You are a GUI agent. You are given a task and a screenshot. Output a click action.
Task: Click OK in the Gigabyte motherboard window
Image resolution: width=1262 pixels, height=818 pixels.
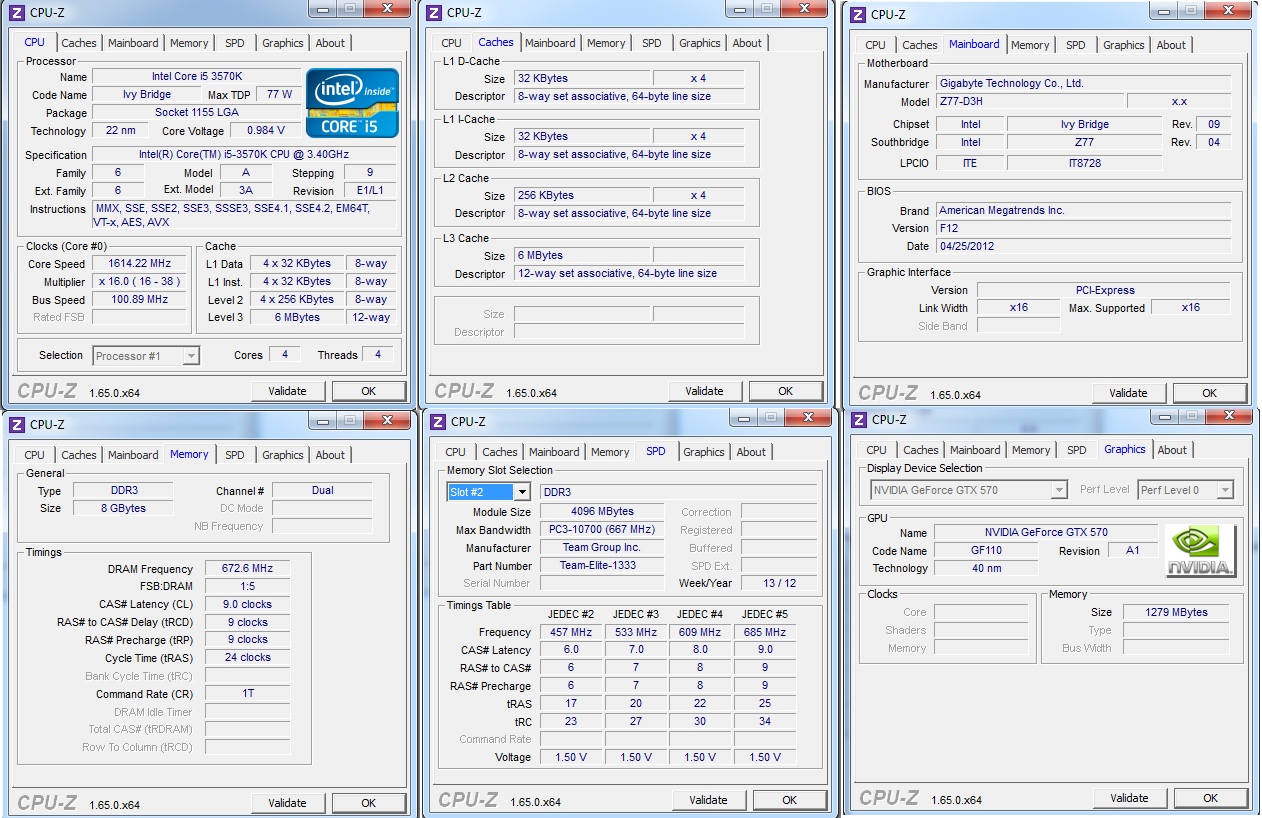coord(1210,393)
